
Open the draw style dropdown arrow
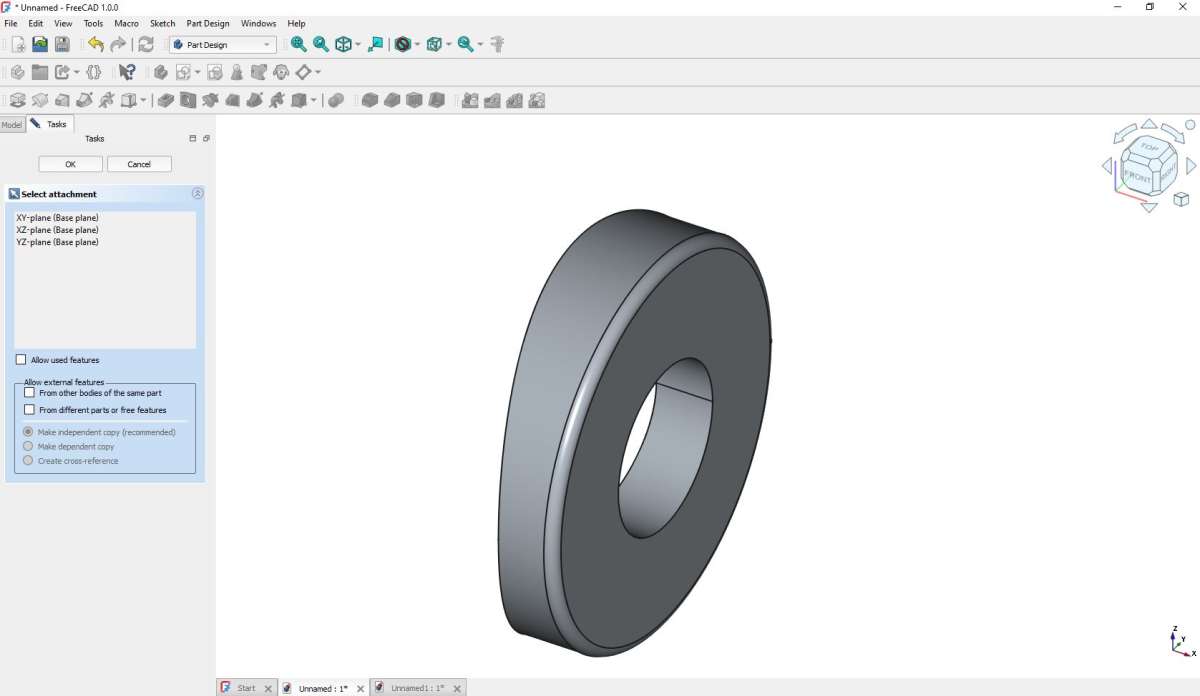coord(417,44)
